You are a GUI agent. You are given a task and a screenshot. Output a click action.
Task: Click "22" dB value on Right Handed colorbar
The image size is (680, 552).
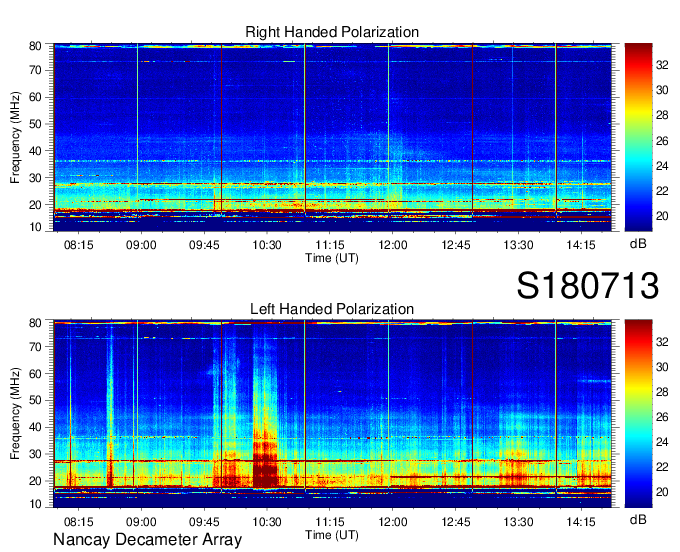click(x=662, y=191)
